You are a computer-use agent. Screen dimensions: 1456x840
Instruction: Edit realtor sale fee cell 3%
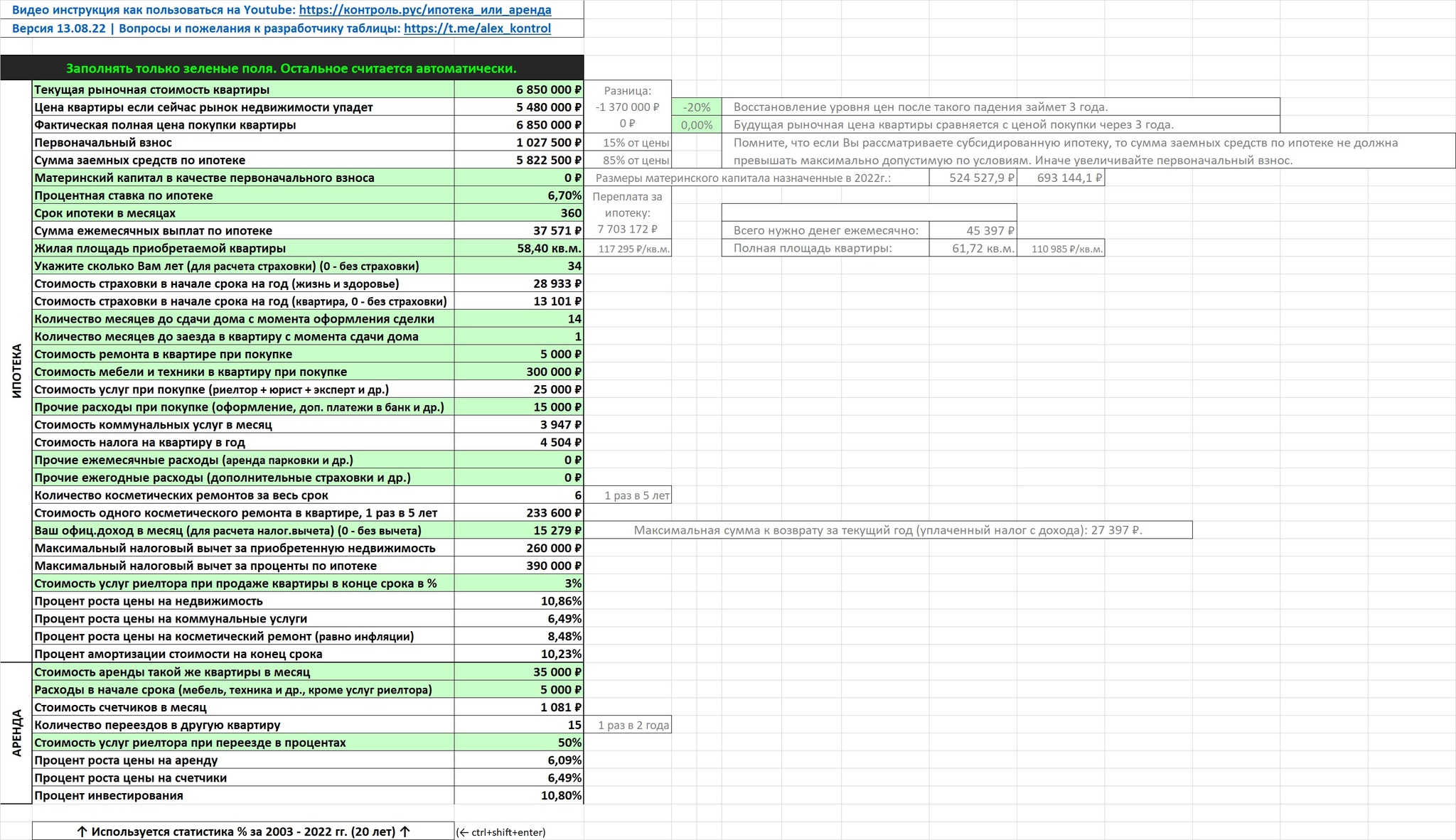point(519,583)
